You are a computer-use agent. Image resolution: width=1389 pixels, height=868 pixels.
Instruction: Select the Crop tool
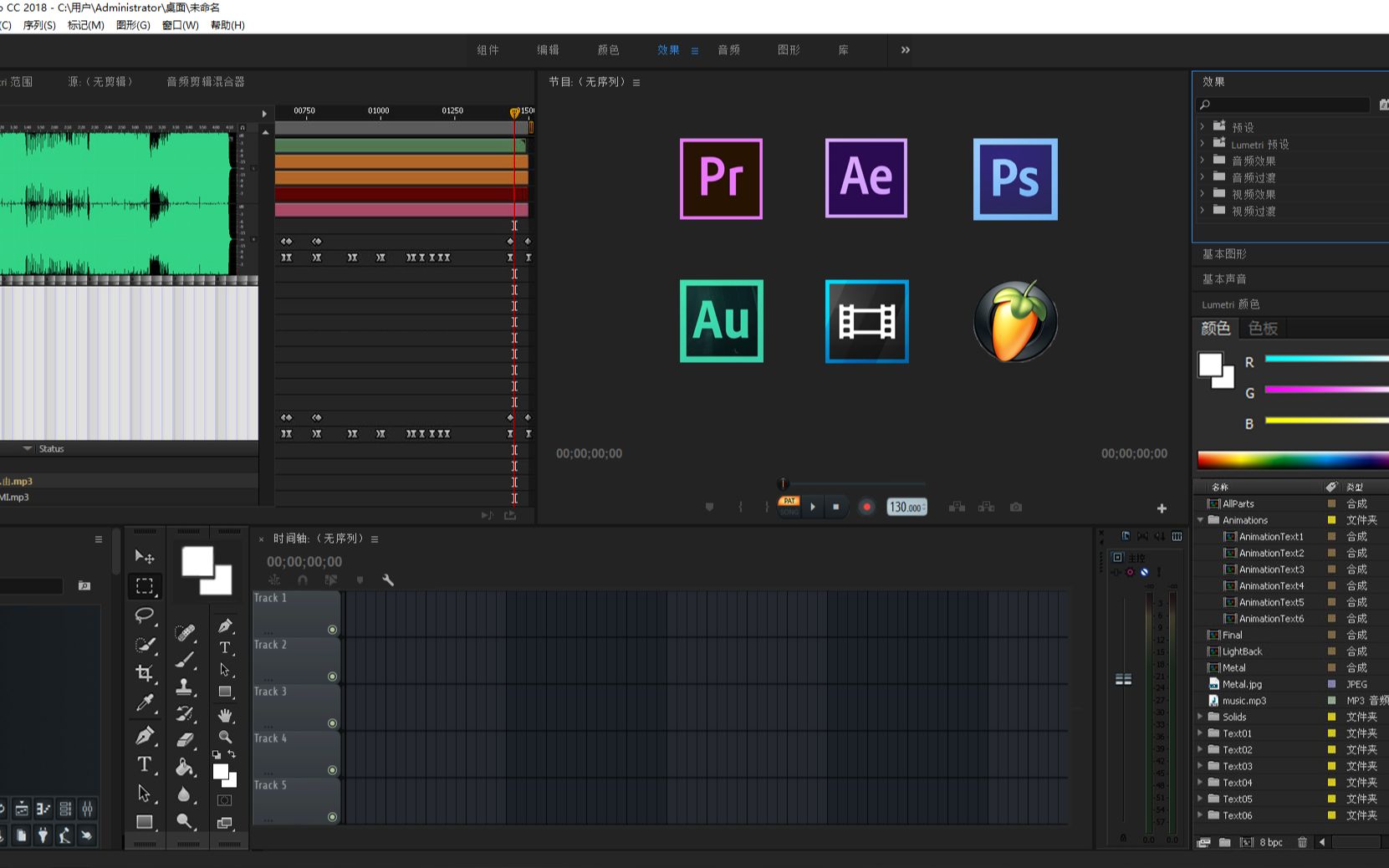(x=145, y=673)
